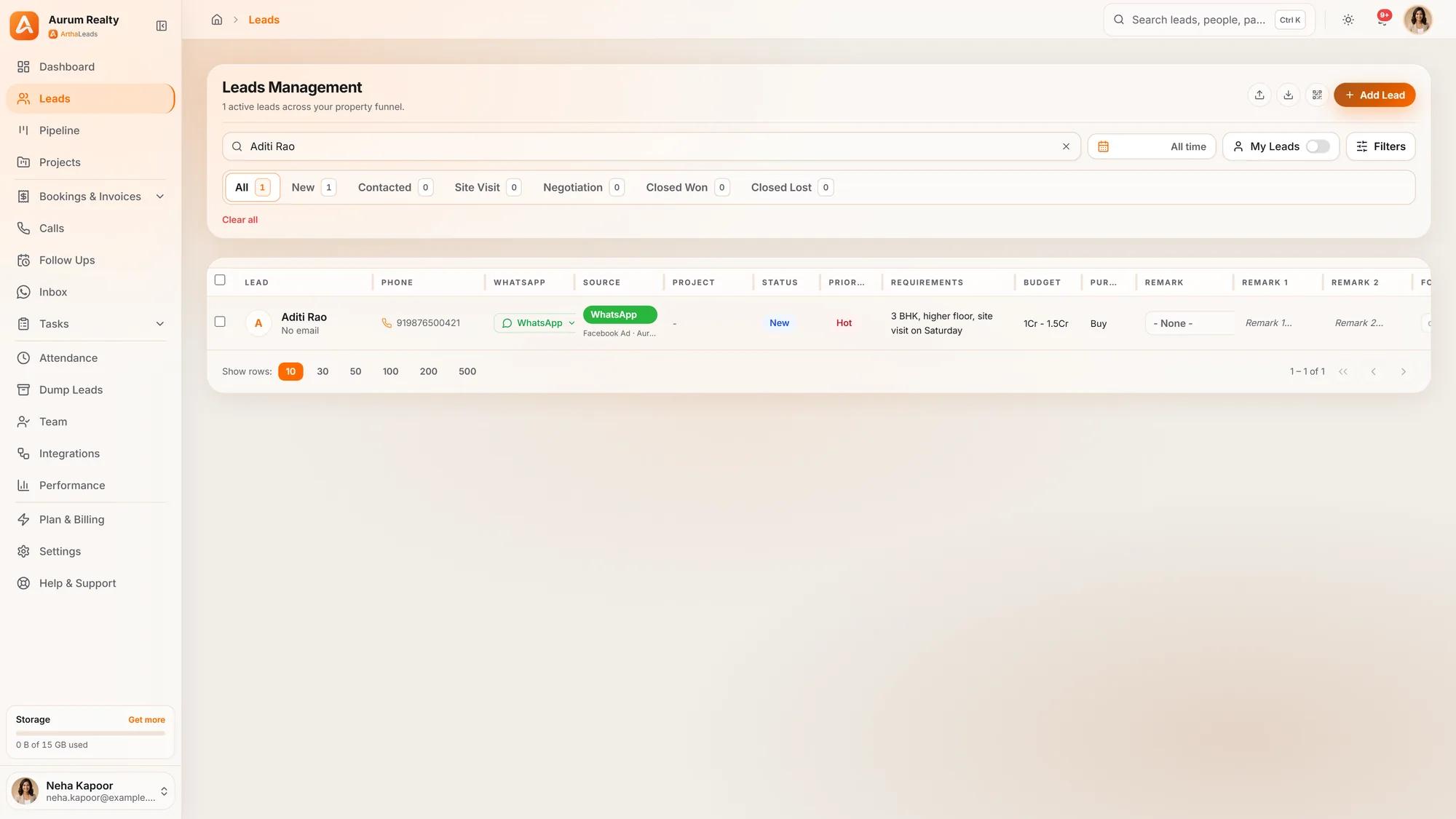Open Calls in the sidebar

pos(90,228)
